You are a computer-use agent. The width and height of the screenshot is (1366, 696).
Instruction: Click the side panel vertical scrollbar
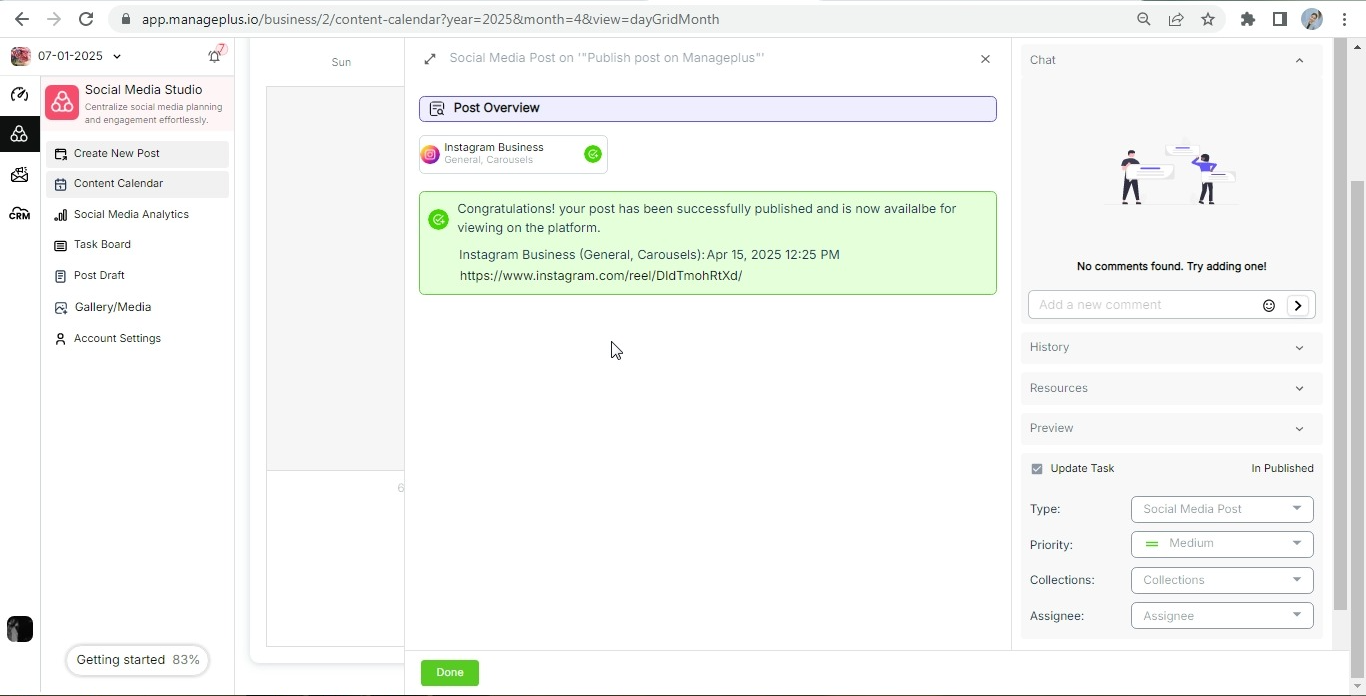pos(1341,325)
